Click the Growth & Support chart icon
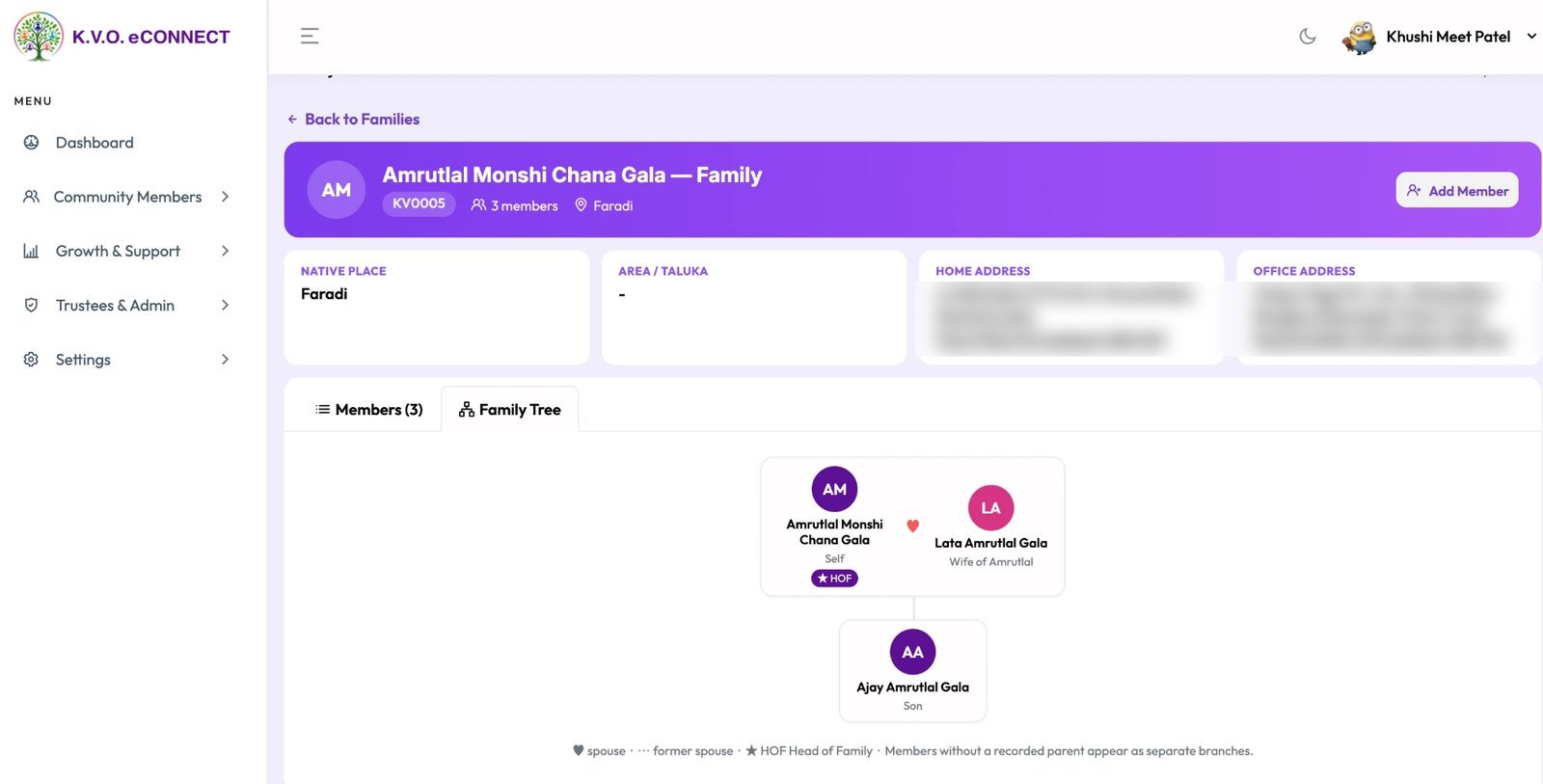 point(31,251)
